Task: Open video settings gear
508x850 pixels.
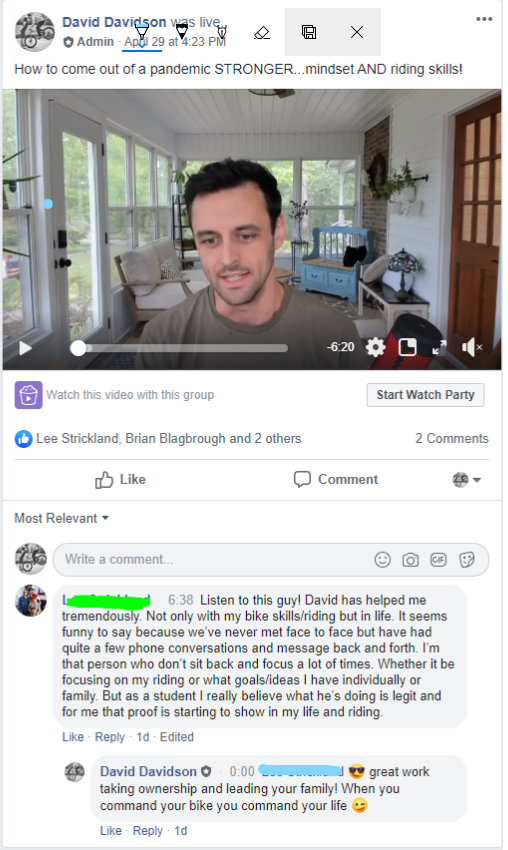Action: [375, 347]
